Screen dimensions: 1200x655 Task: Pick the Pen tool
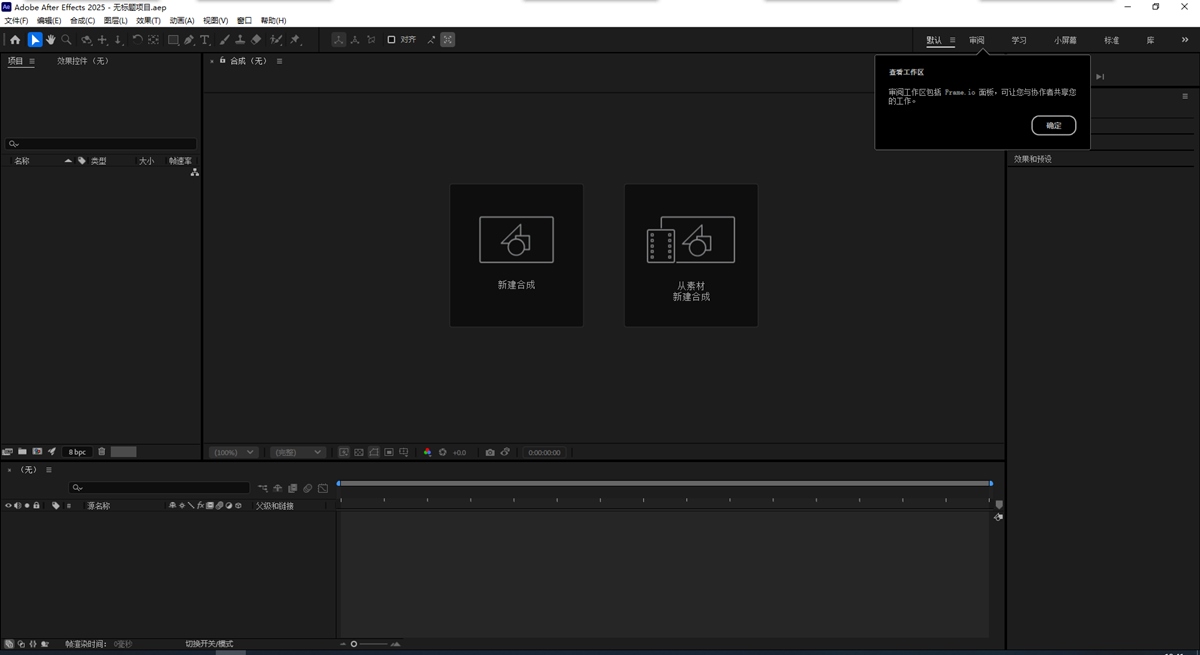(x=189, y=40)
